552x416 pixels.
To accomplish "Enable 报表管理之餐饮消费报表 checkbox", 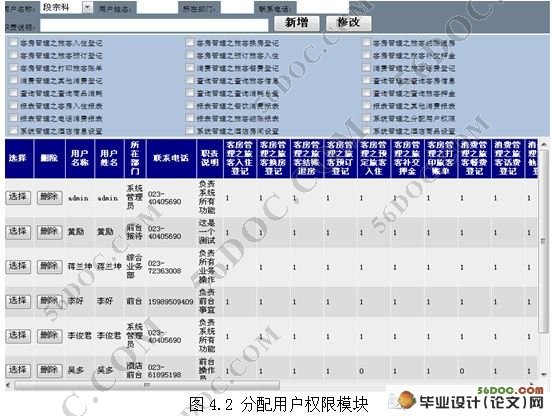I will tap(190, 105).
